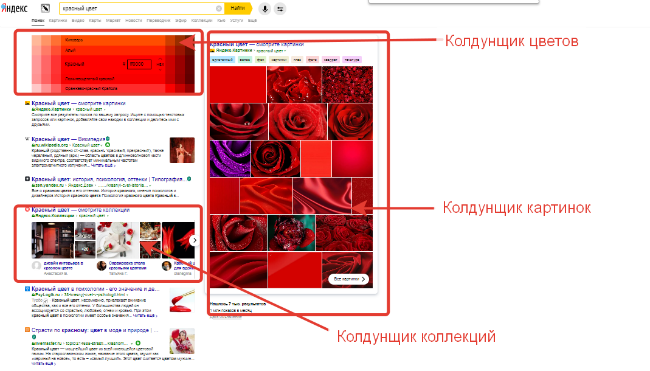Open the purple glitter rose image
The width and height of the screenshot is (650, 371).
pos(230,159)
